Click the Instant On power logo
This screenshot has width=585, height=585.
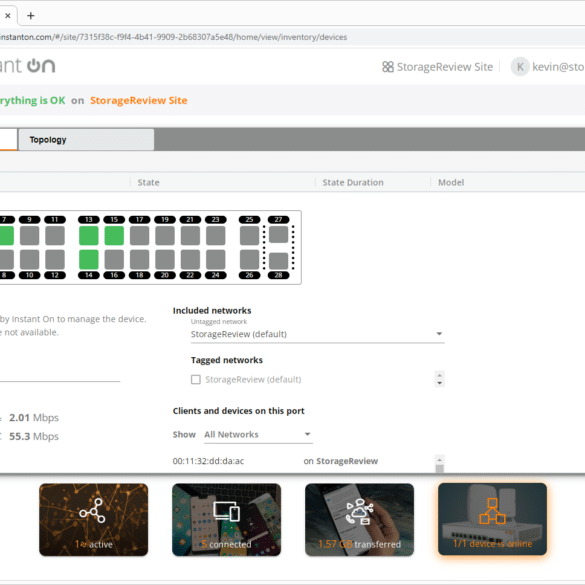coord(41,66)
